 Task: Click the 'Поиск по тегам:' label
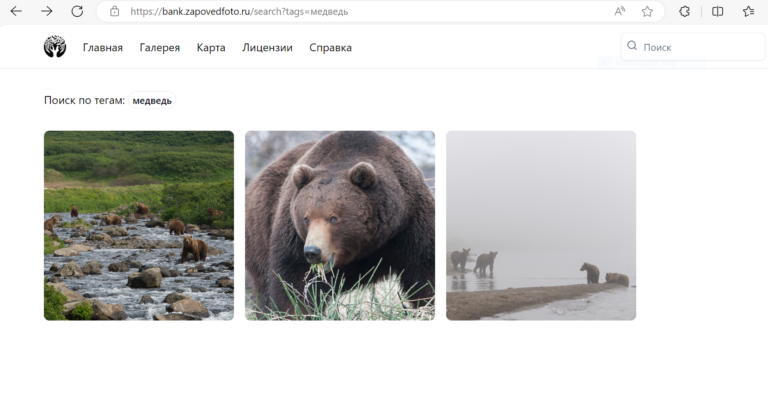pos(84,100)
